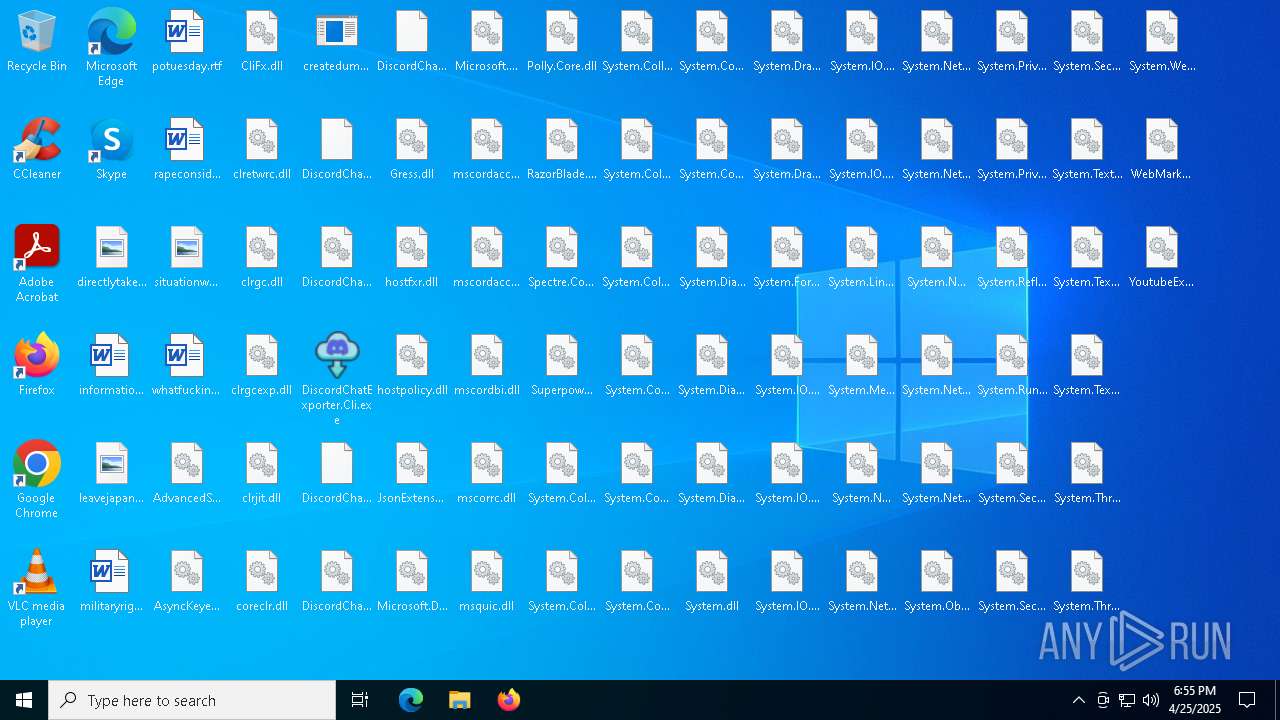
Task: Select the mscordbi.dll file
Action: pyautogui.click(x=487, y=366)
